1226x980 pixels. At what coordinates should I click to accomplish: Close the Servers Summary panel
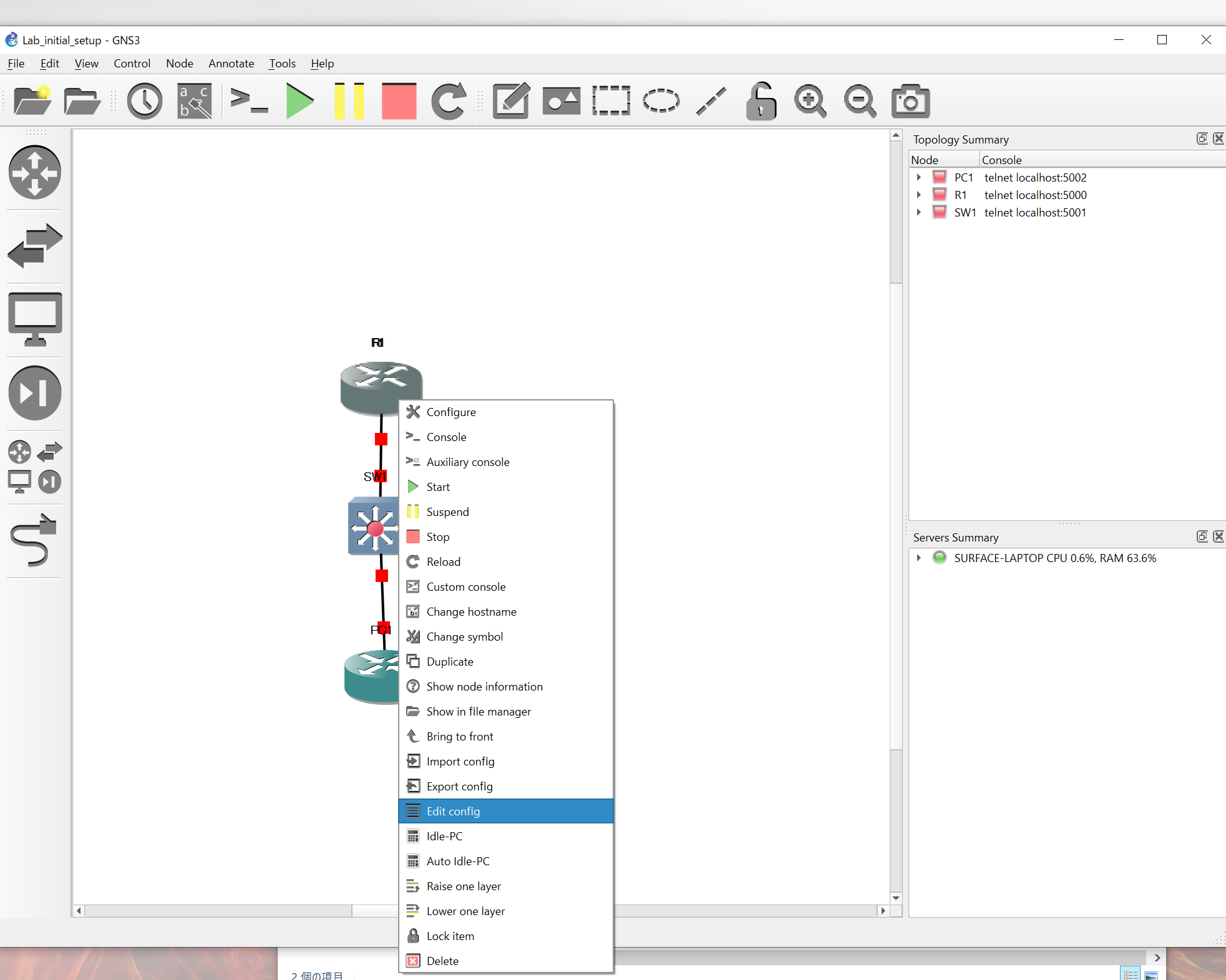coord(1218,536)
